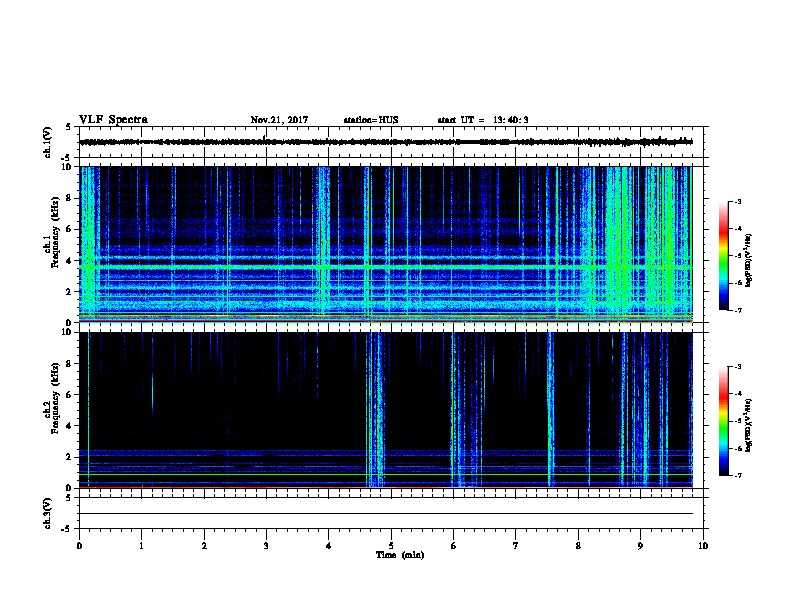792x612 pixels.
Task: Click the green 1 kHz line in ch.2 spectrogram
Action: pyautogui.click(x=386, y=474)
